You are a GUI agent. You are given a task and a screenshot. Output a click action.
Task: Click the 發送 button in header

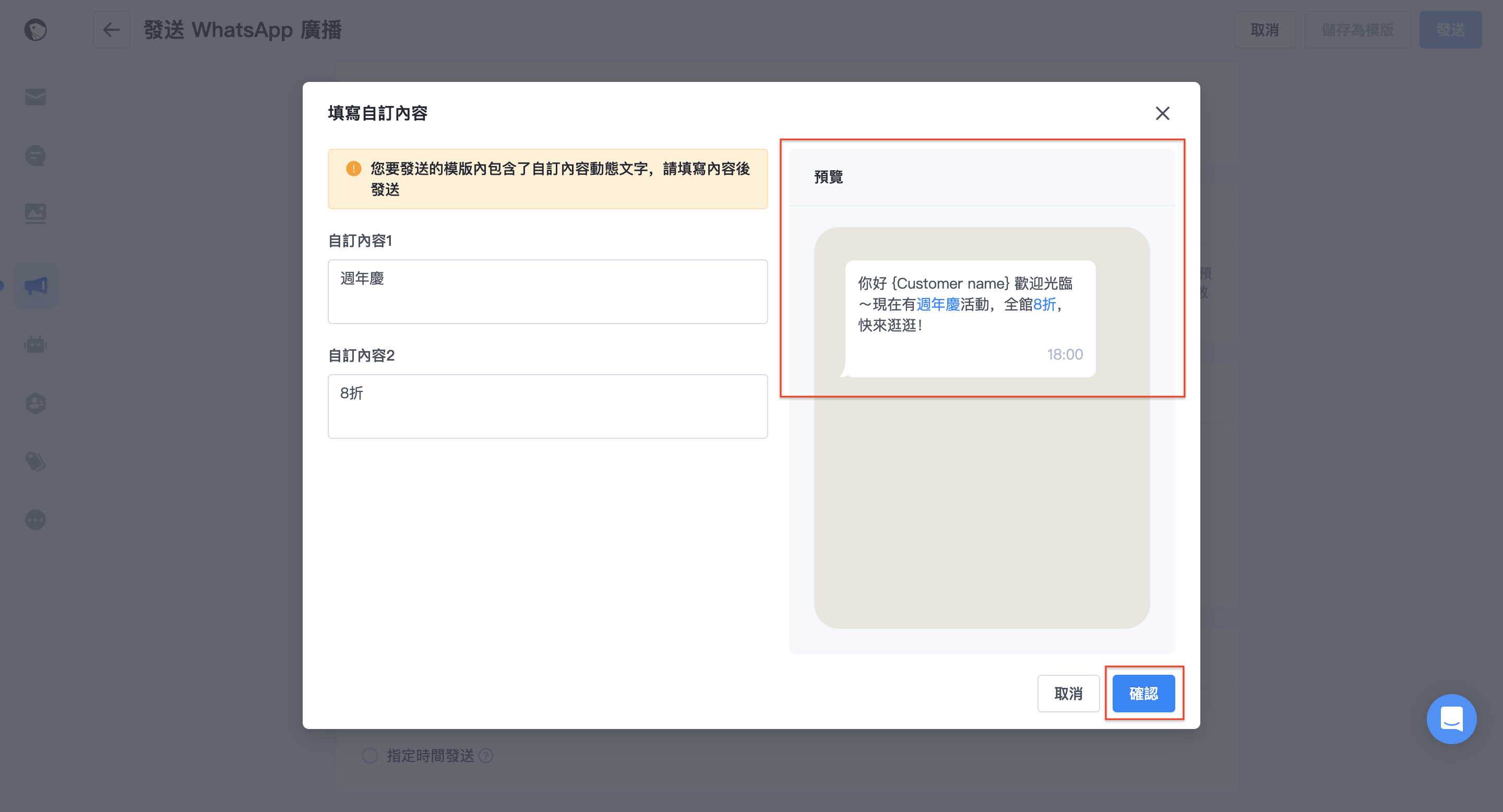pyautogui.click(x=1450, y=30)
